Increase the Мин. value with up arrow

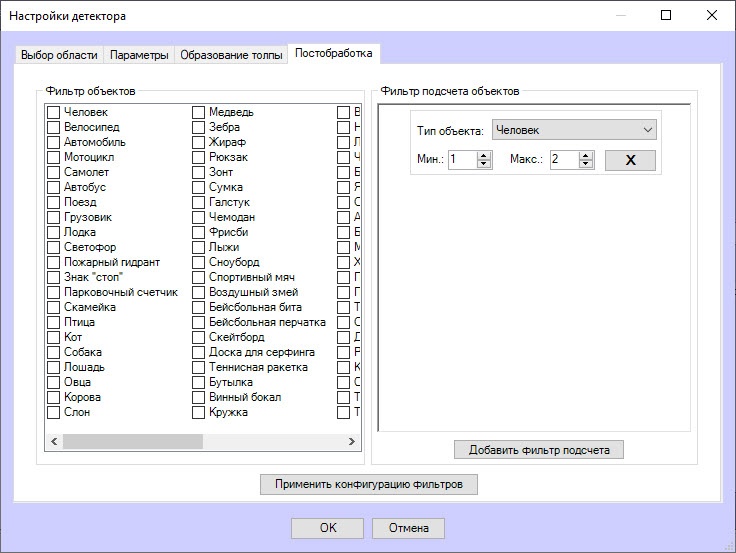[x=483, y=155]
